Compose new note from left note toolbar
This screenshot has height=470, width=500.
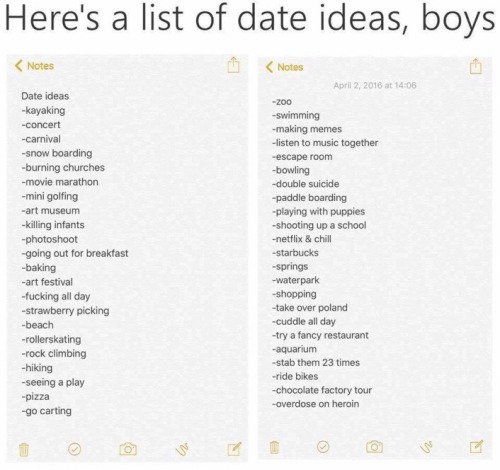point(234,449)
